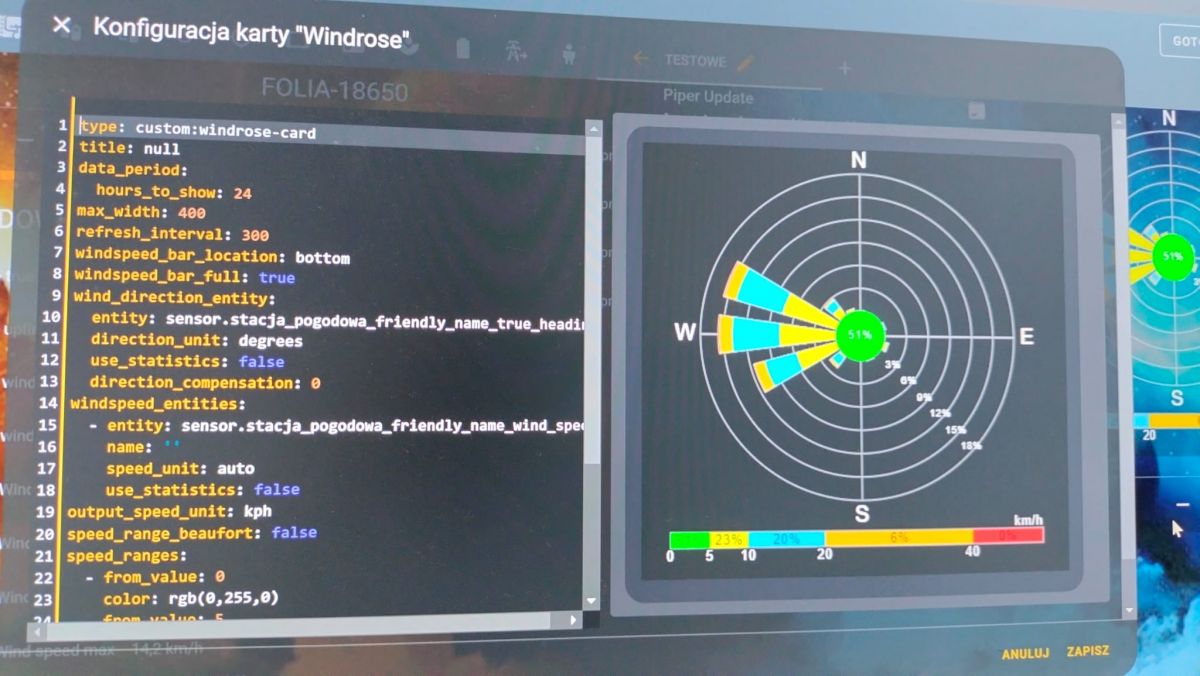Click ZAPISZ to save the card
This screenshot has width=1200, height=676.
coord(1087,651)
